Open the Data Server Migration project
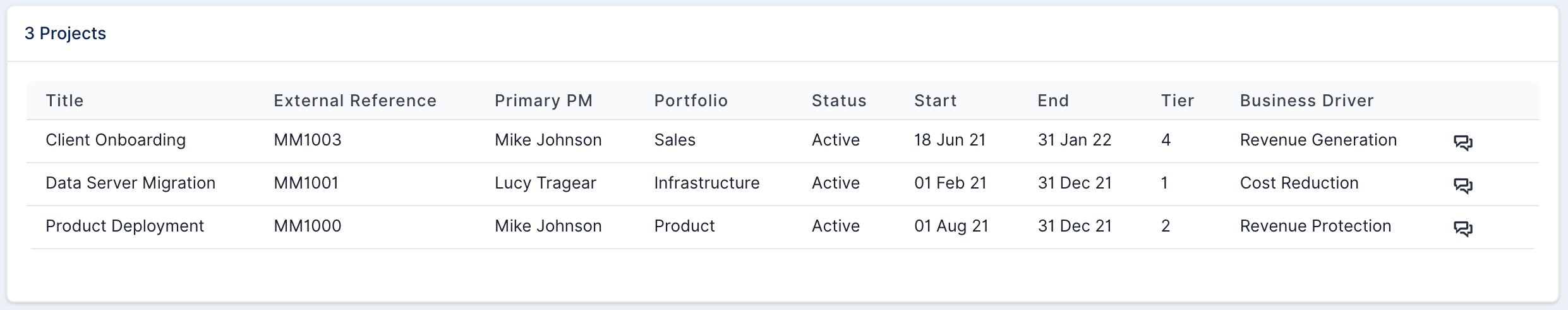 point(131,183)
